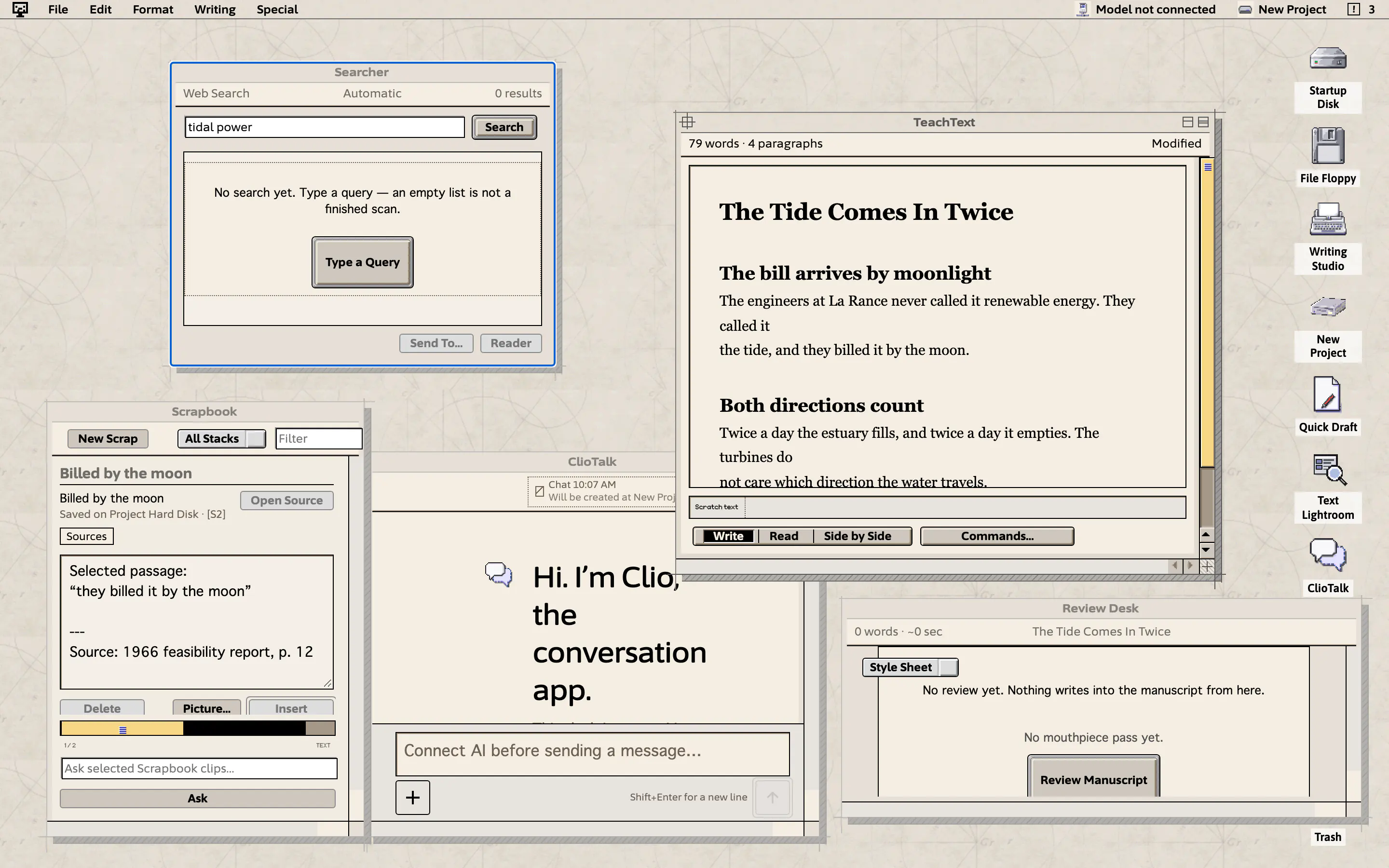This screenshot has height=868, width=1389.
Task: Click the Reader button in Searcher
Action: coord(511,343)
